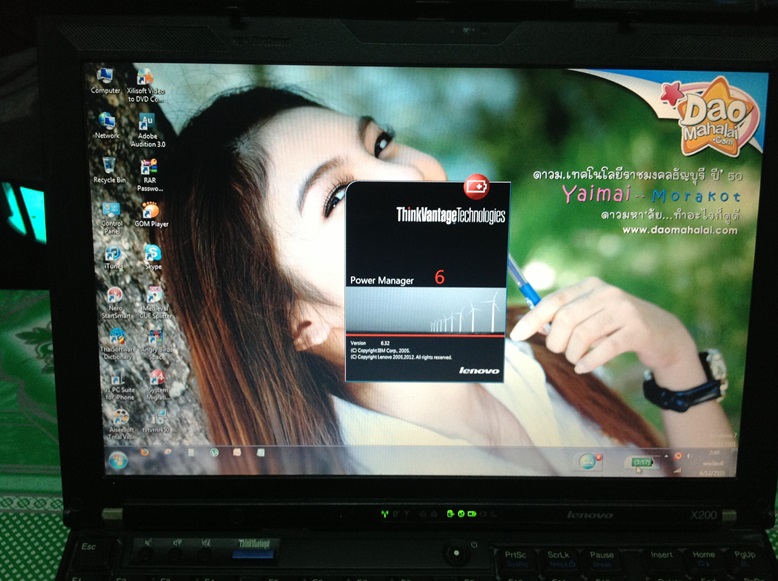Click the green battery gauge in the taskbar
The width and height of the screenshot is (778, 581).
pyautogui.click(x=643, y=462)
